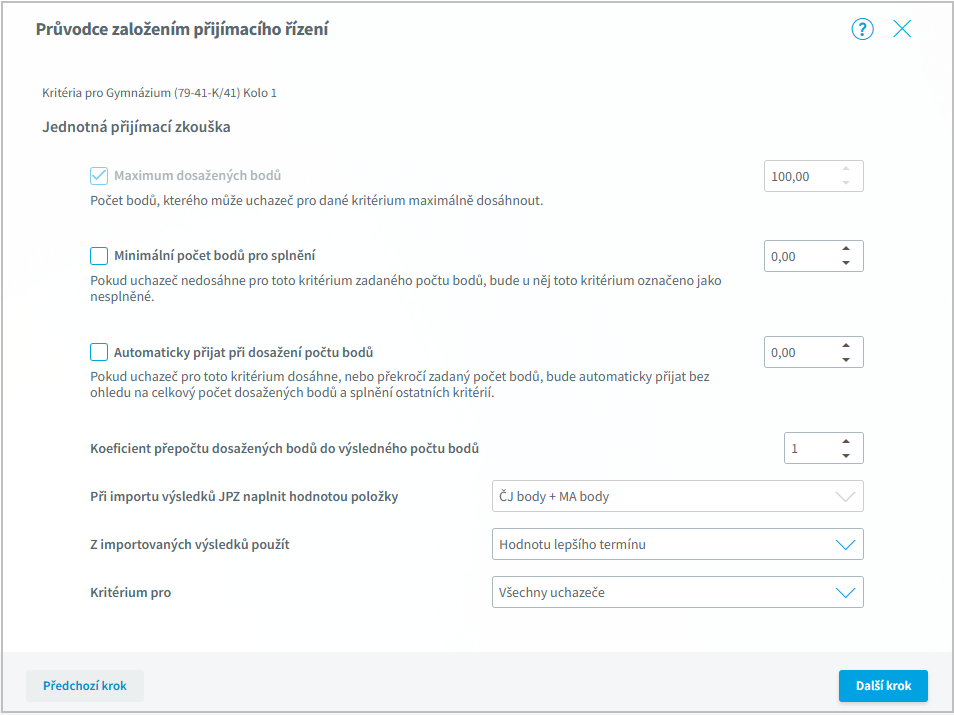Close the wizard with the X icon
954x715 pixels.
coord(902,29)
